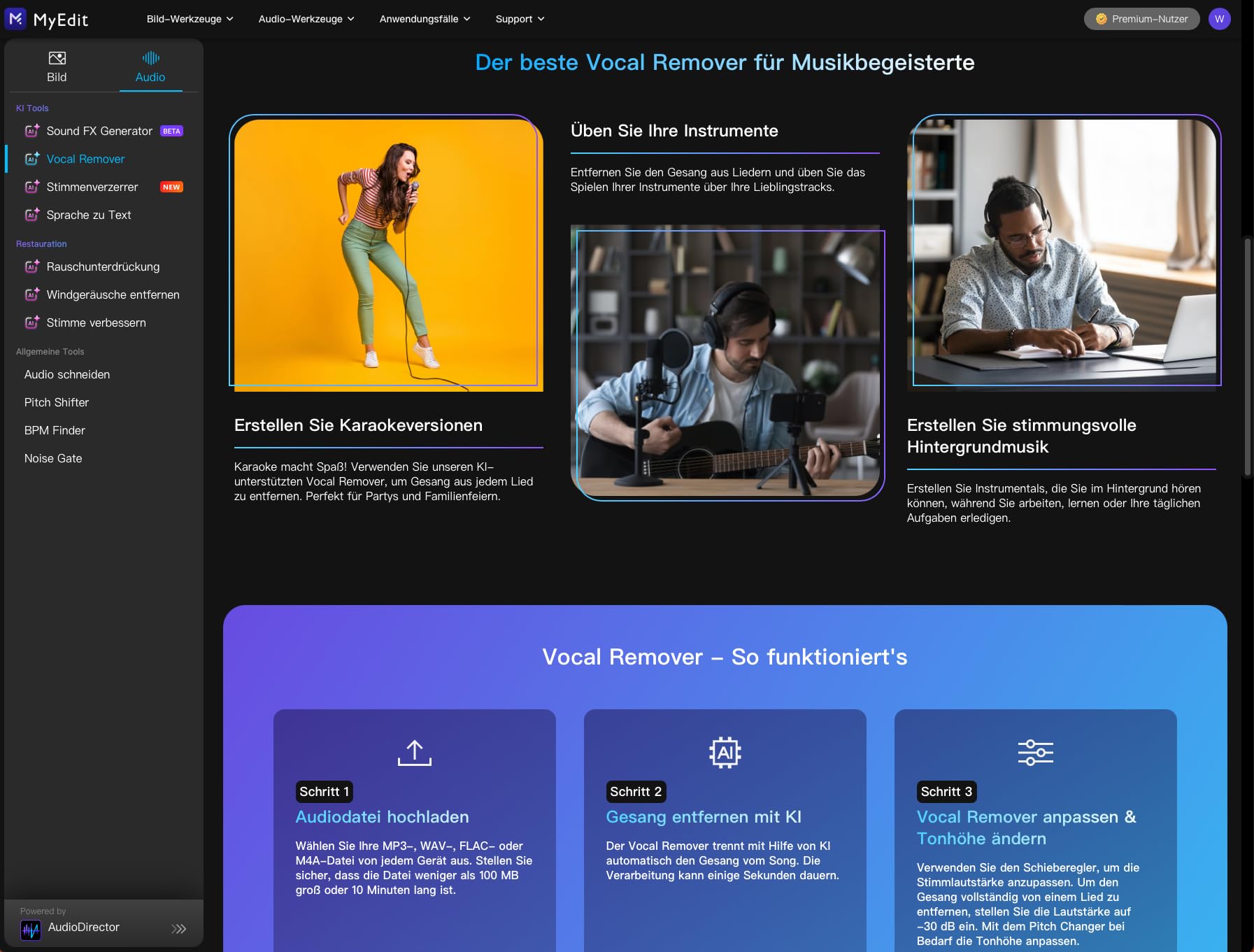Switch to the Audio tab
This screenshot has width=1254, height=952.
[150, 67]
